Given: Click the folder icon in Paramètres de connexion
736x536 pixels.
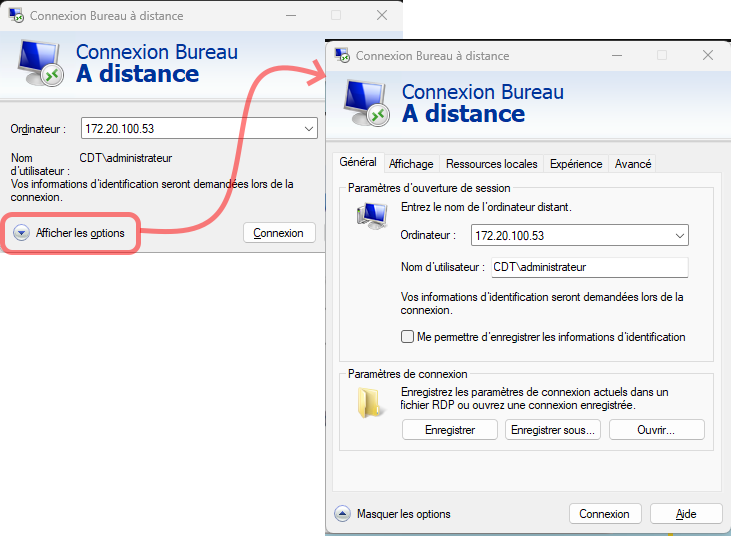Looking at the screenshot, I should coord(369,403).
